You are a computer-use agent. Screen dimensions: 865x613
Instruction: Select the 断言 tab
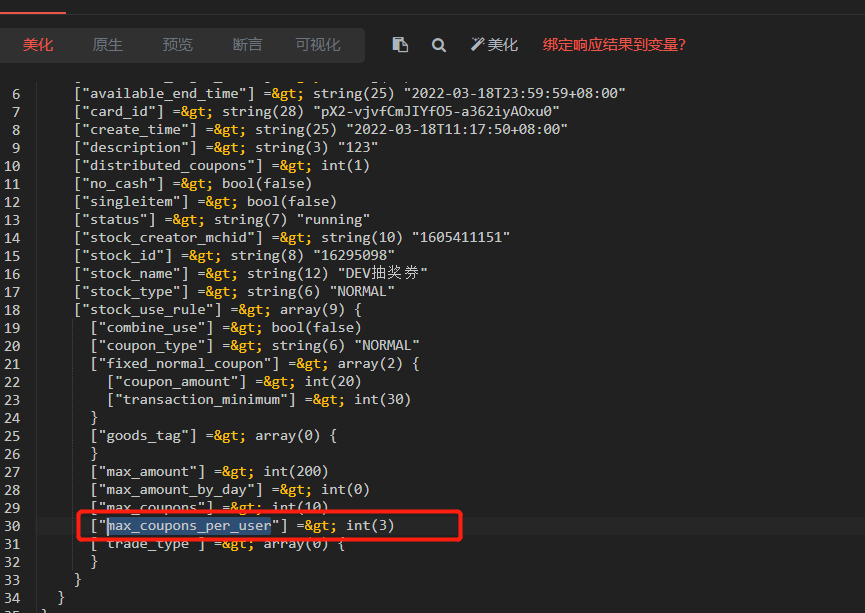tap(247, 45)
